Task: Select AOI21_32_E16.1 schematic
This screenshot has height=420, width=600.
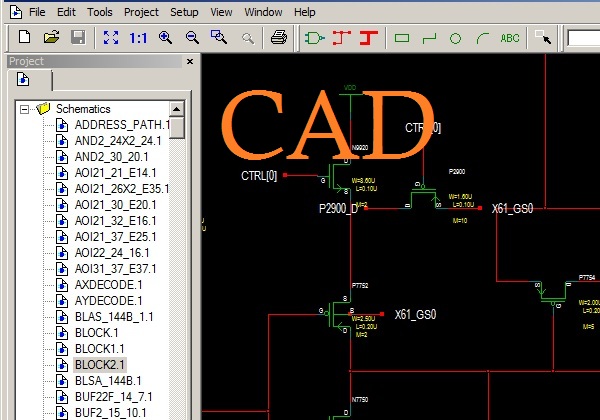Action: click(116, 221)
